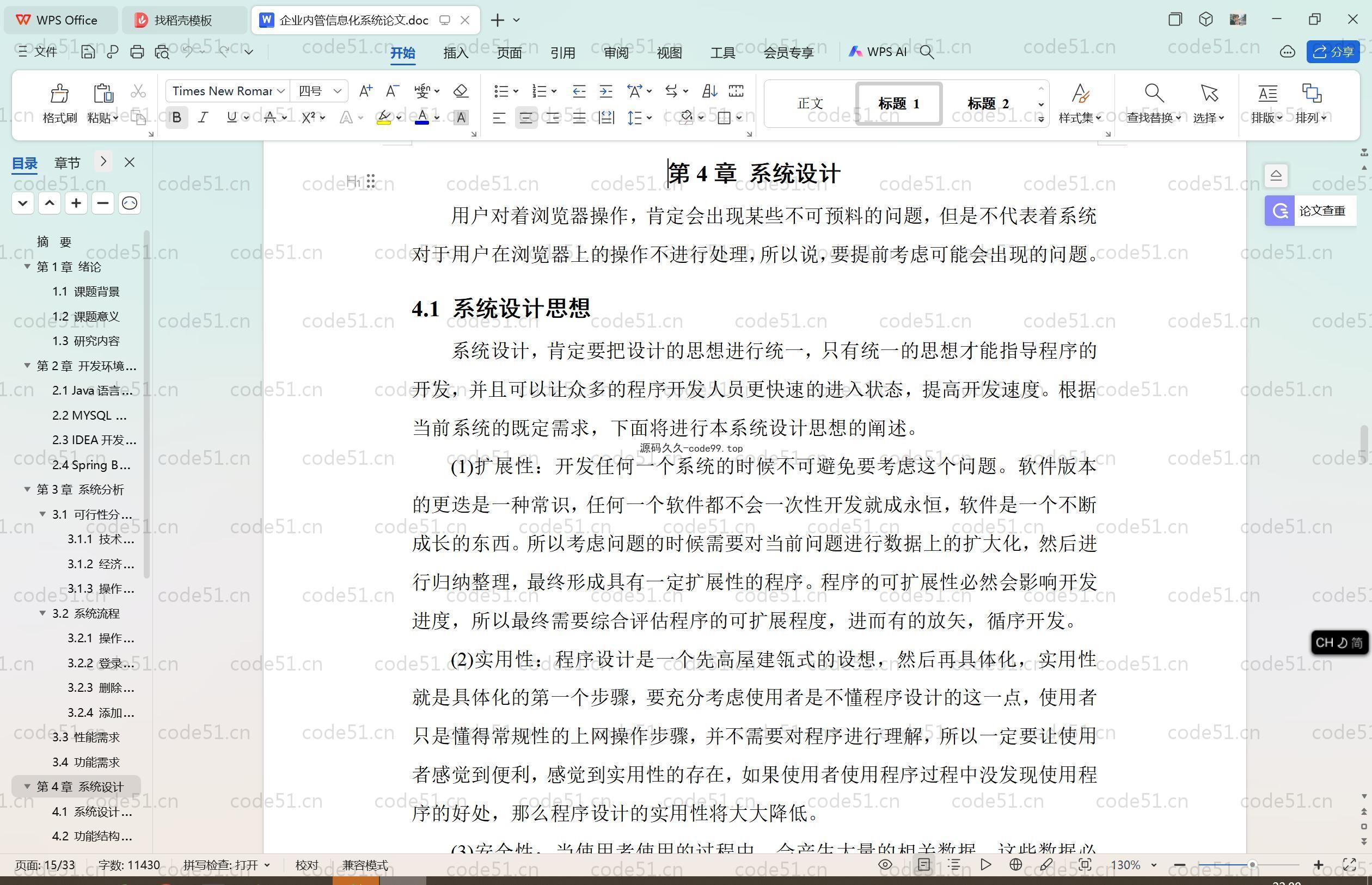Click the Sort icon in paragraph group
Image resolution: width=1372 pixels, height=885 pixels.
(x=710, y=91)
